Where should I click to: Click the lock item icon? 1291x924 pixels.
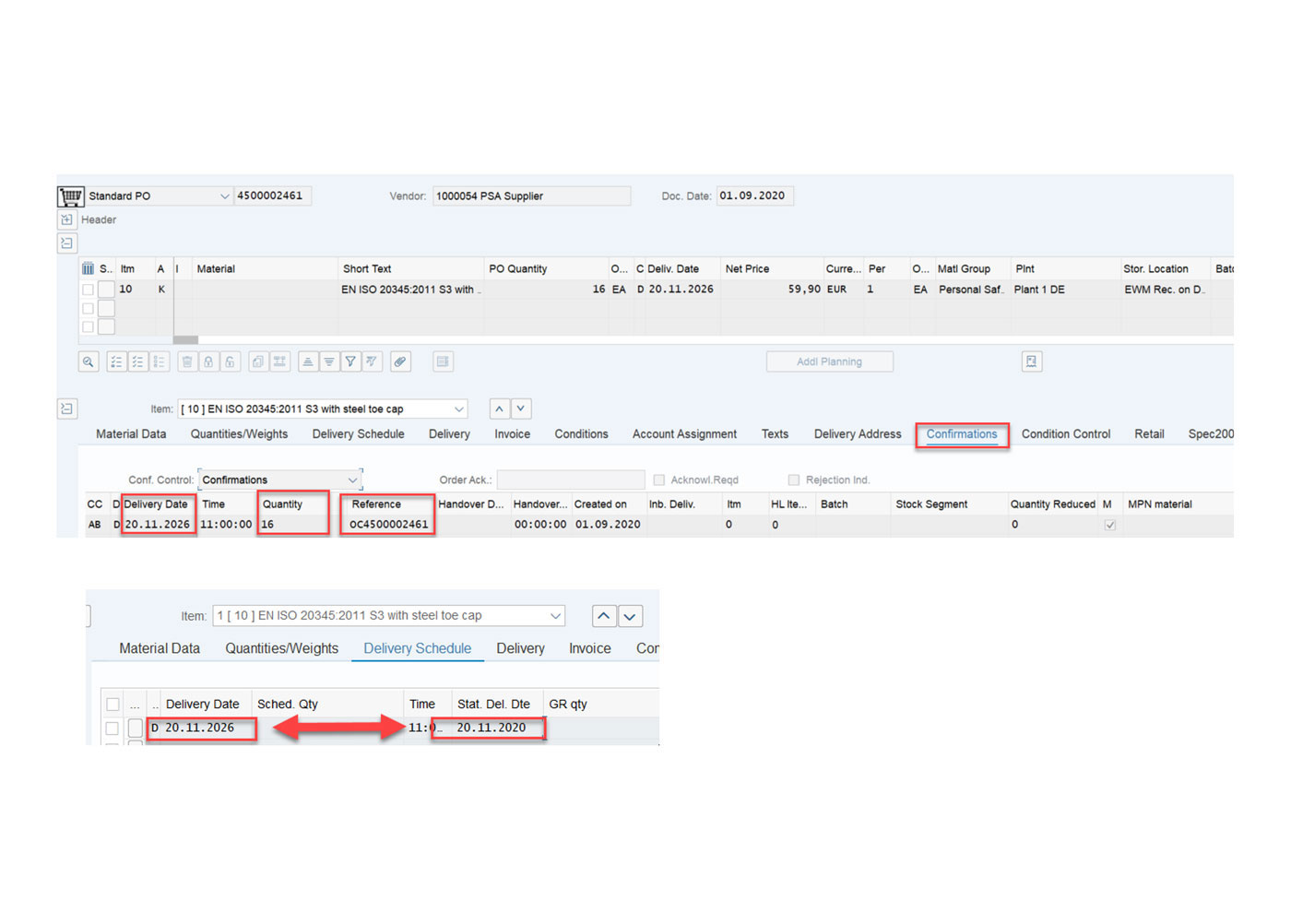tap(208, 361)
